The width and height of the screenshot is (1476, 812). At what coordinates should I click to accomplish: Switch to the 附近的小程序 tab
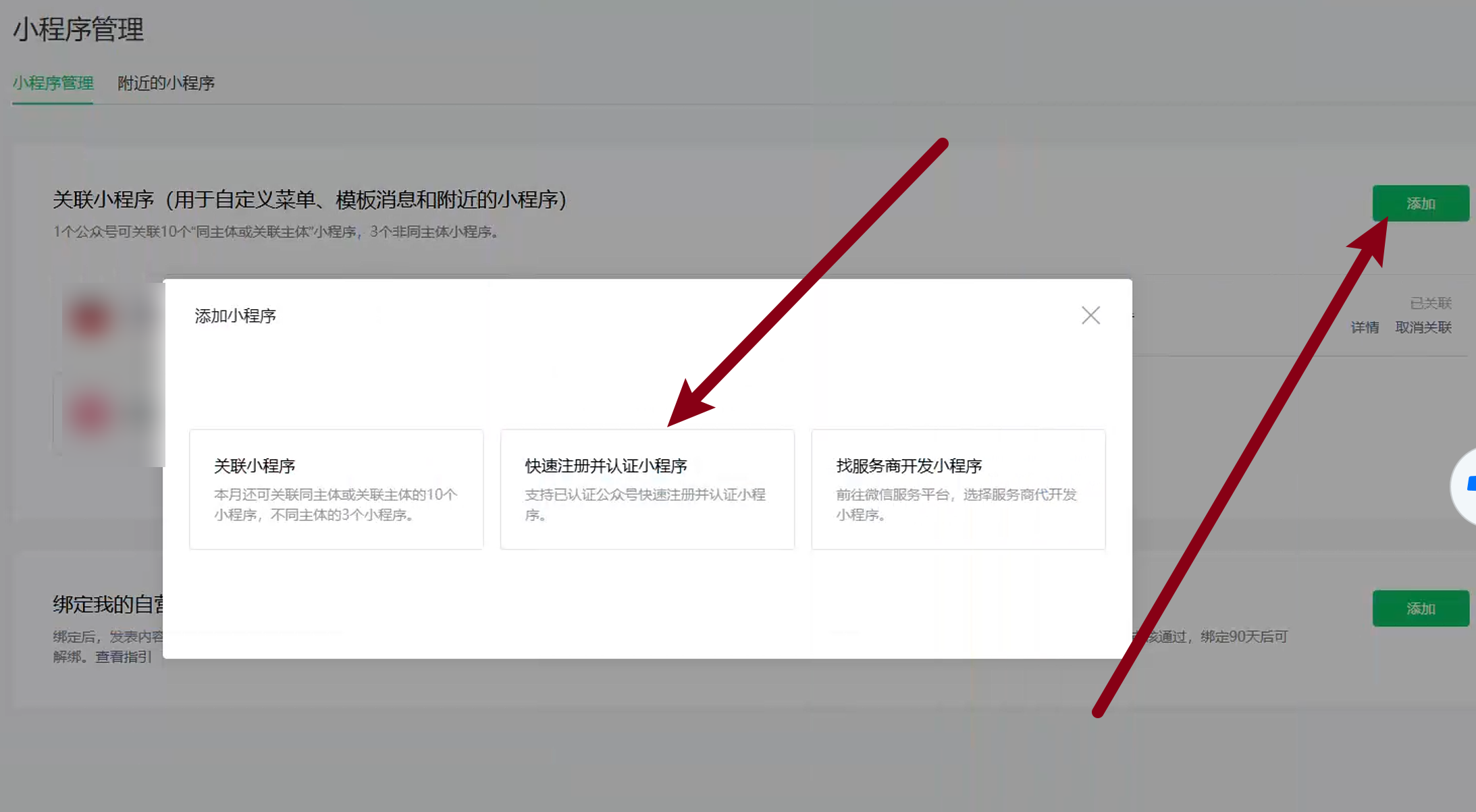coord(165,84)
